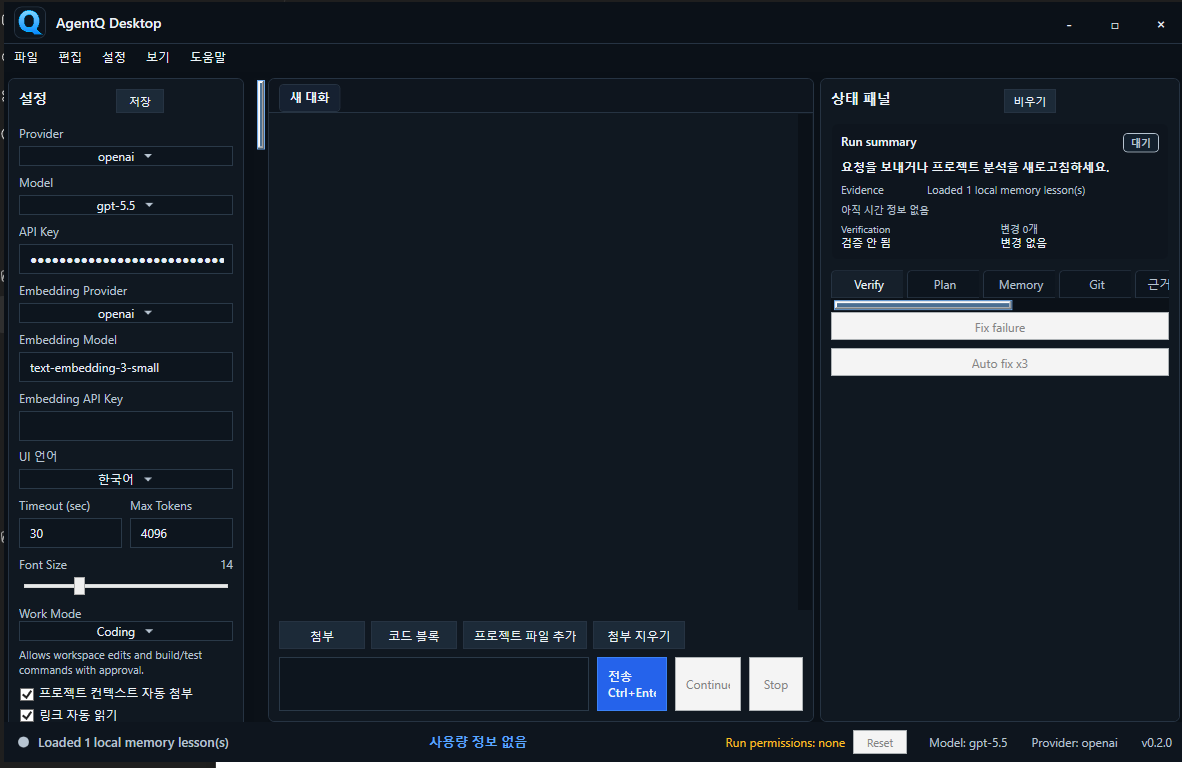Click the Stop button

click(776, 684)
